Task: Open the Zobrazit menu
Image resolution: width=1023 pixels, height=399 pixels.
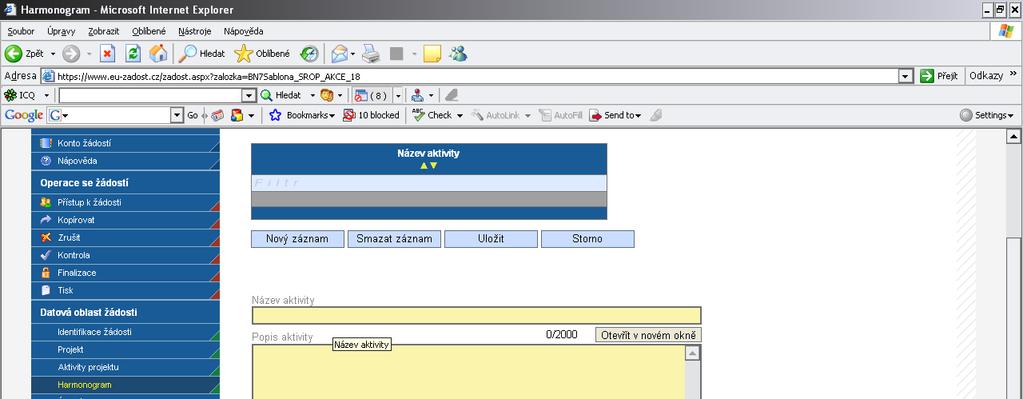Action: (x=104, y=31)
